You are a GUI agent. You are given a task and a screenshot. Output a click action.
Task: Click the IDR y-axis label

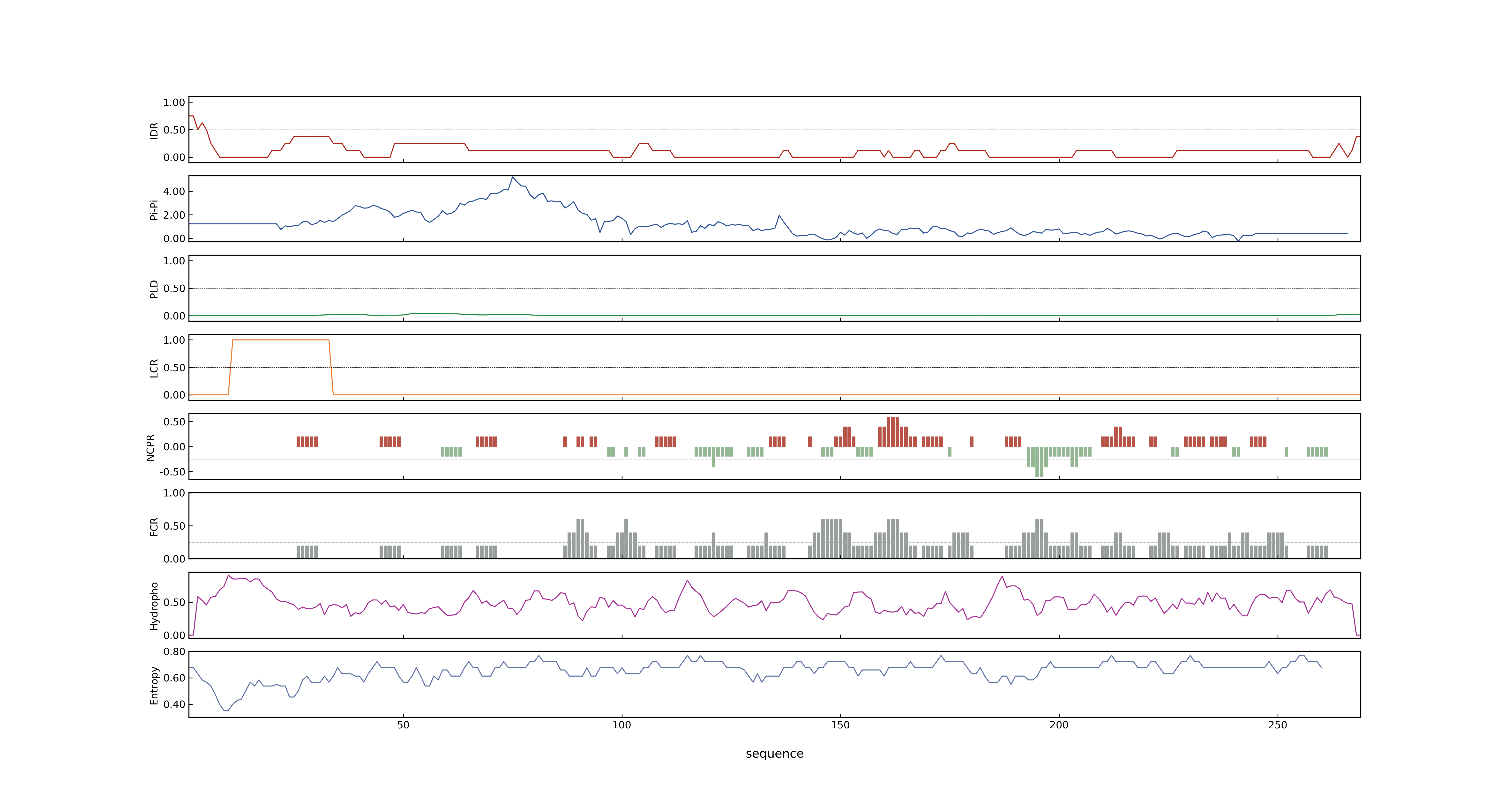pyautogui.click(x=154, y=130)
